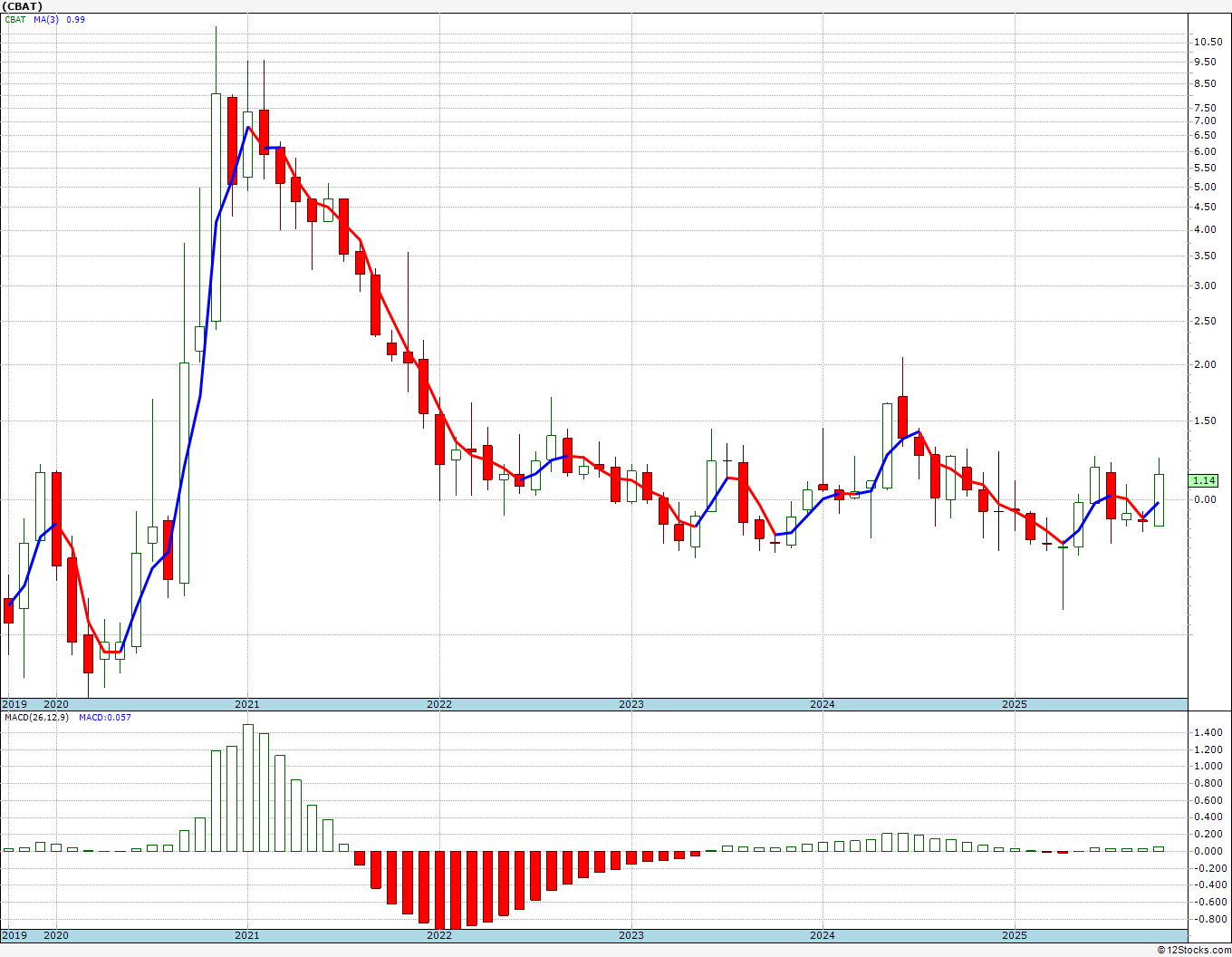Select the green CBAT legend label
This screenshot has width=1232, height=957.
[15, 19]
